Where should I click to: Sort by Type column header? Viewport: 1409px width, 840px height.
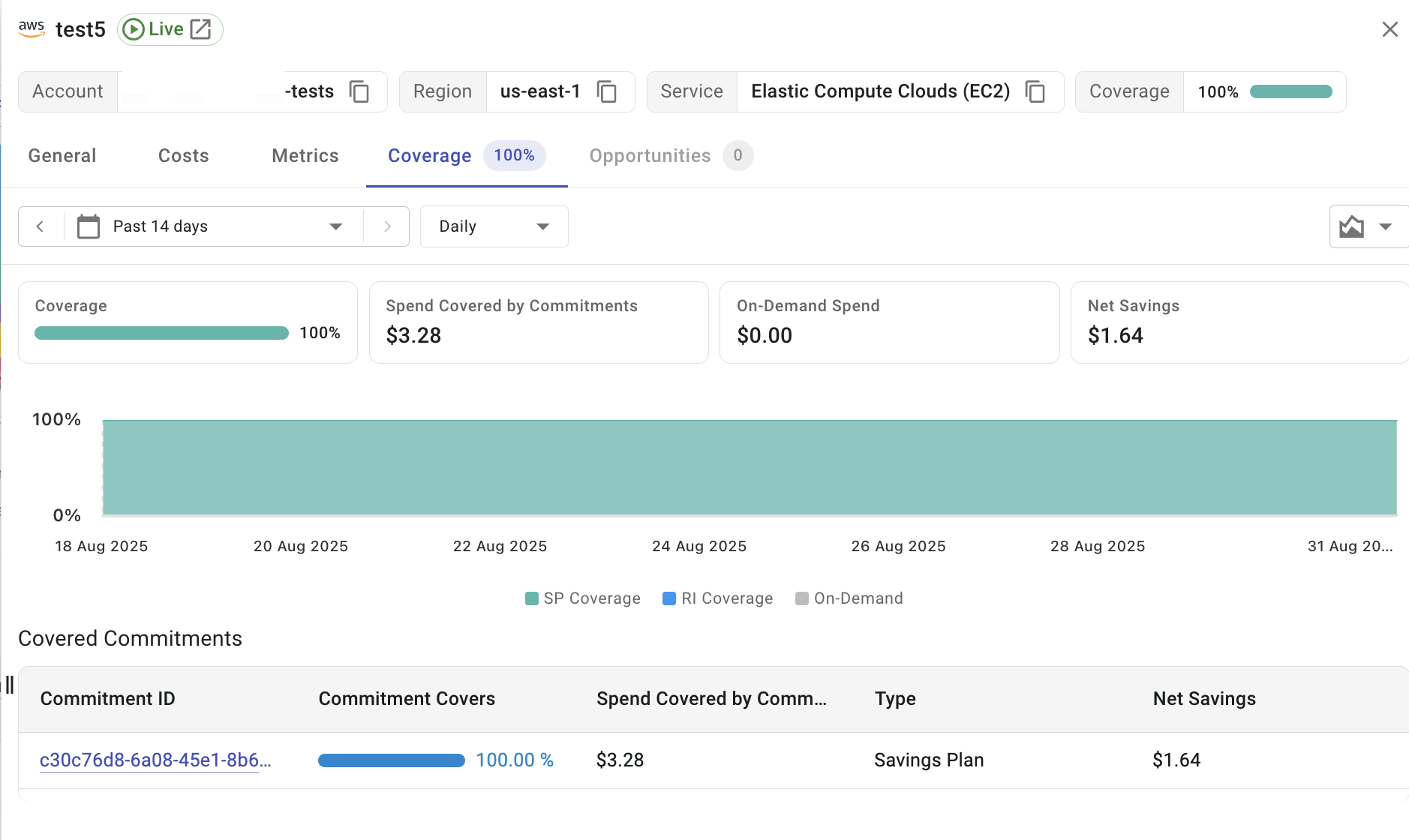click(x=895, y=699)
